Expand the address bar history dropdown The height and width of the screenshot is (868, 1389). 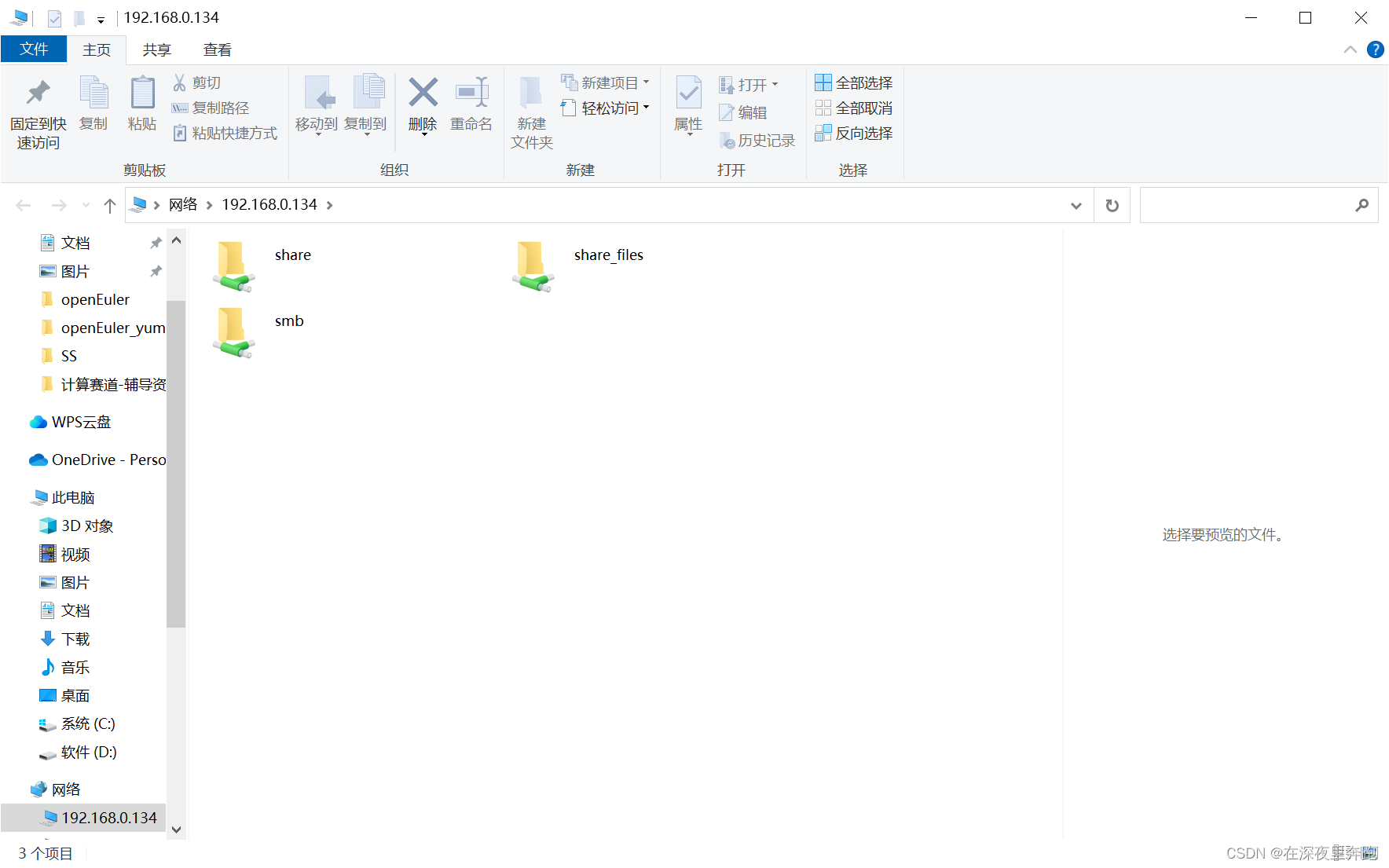(1076, 205)
